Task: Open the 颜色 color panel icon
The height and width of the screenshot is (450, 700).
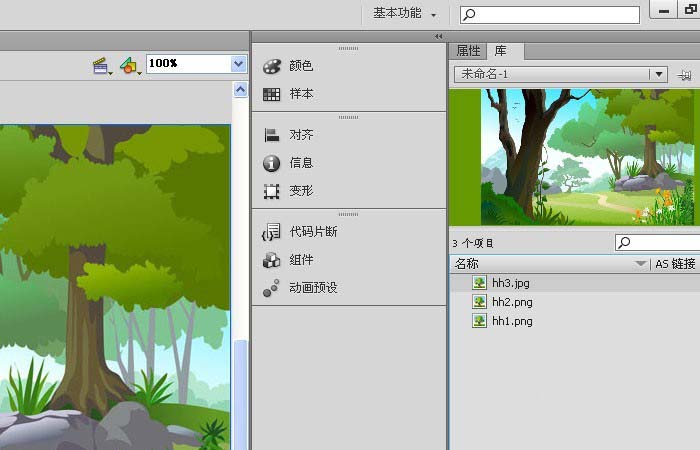Action: [x=271, y=66]
